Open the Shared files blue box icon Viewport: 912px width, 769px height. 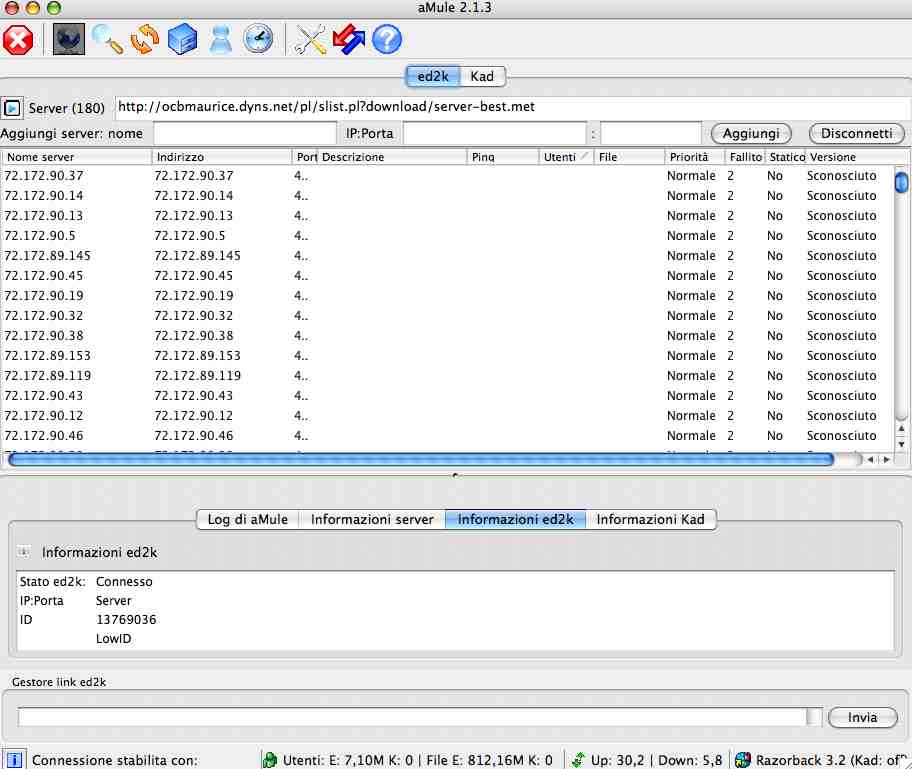(182, 40)
